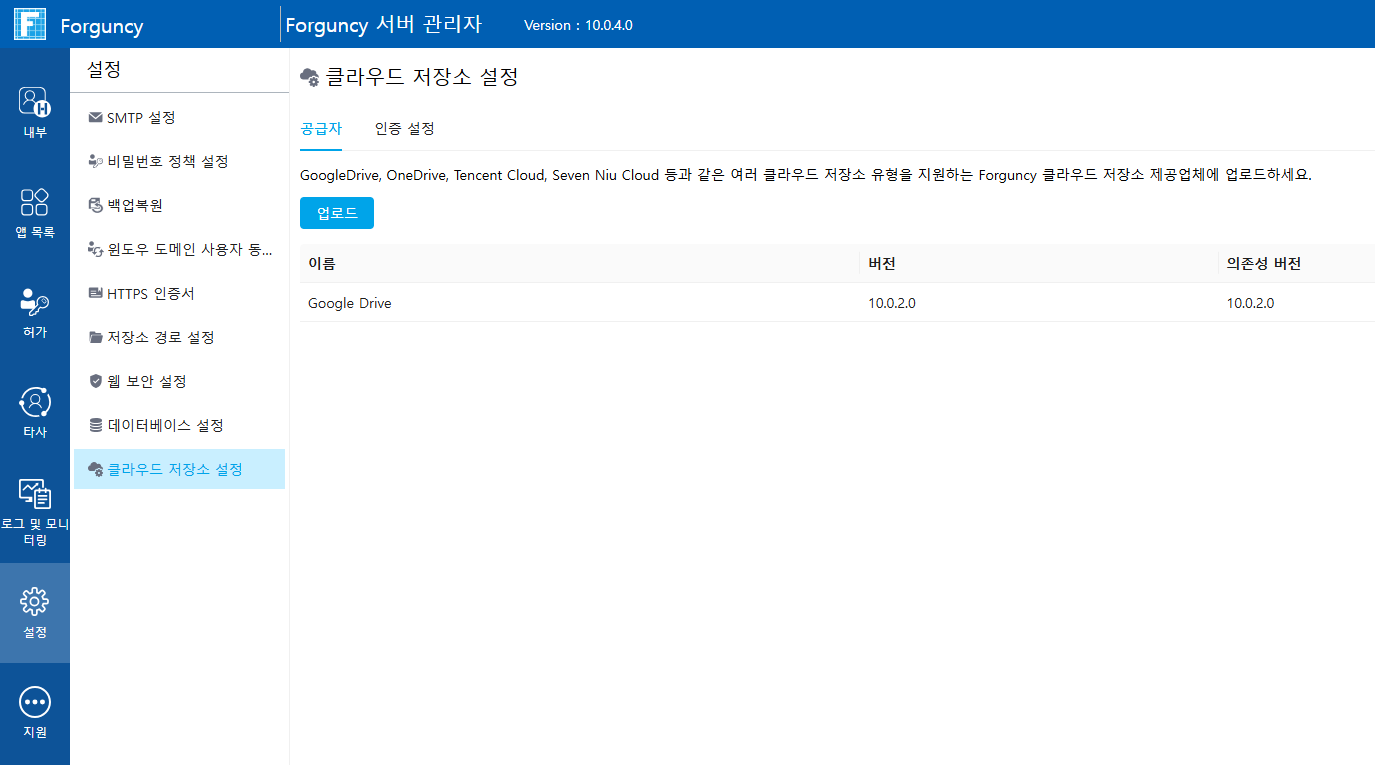1375x765 pixels.
Task: Click the Forguncy logo icon
Action: click(x=30, y=24)
